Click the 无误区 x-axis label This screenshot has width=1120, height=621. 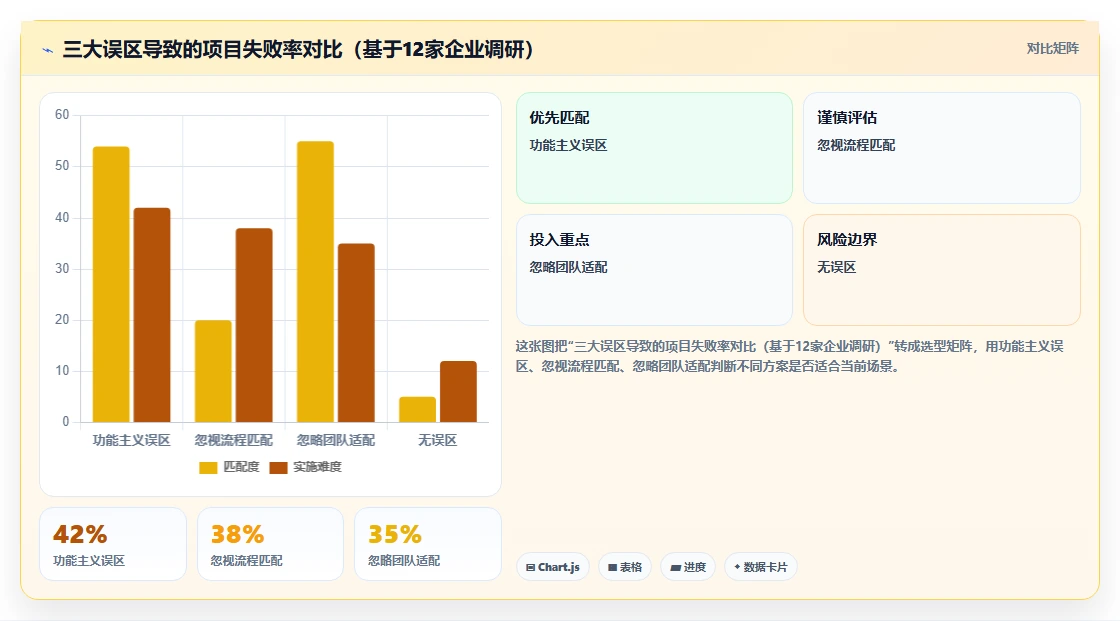(437, 440)
